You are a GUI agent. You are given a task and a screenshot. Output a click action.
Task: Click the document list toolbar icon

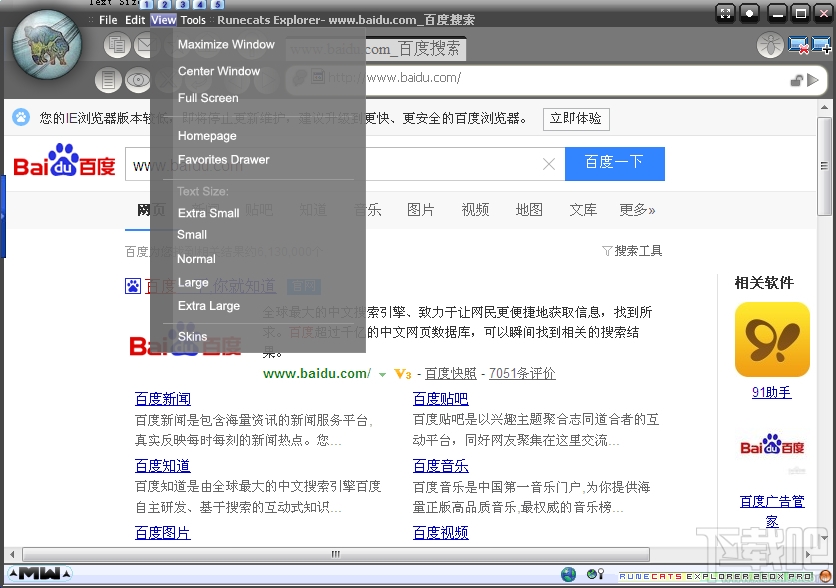108,80
